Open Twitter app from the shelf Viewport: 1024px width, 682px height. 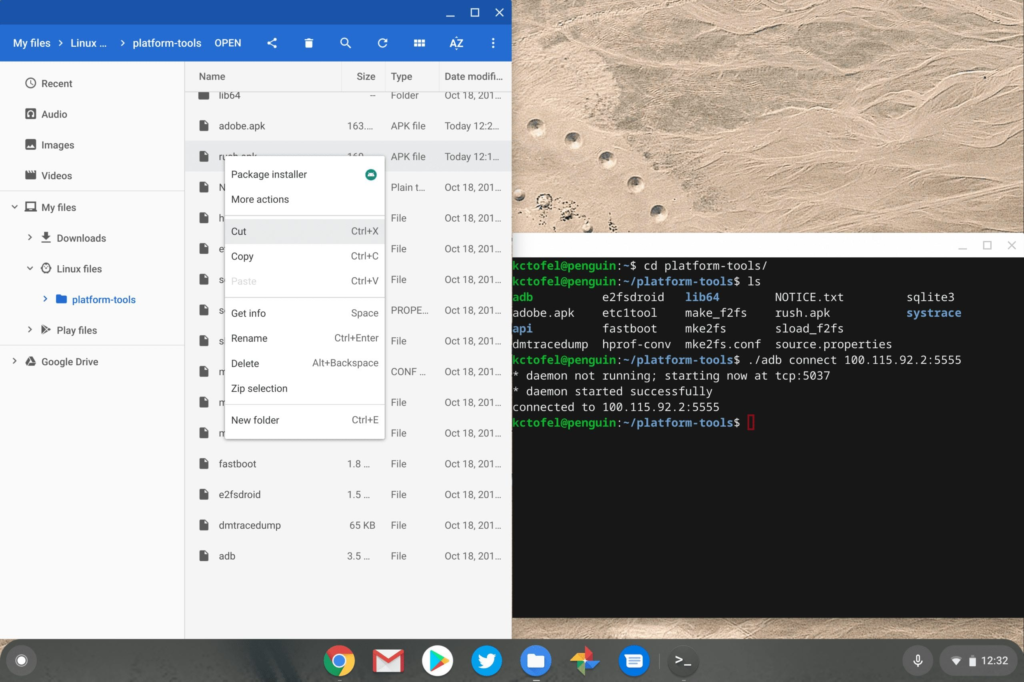pyautogui.click(x=487, y=660)
